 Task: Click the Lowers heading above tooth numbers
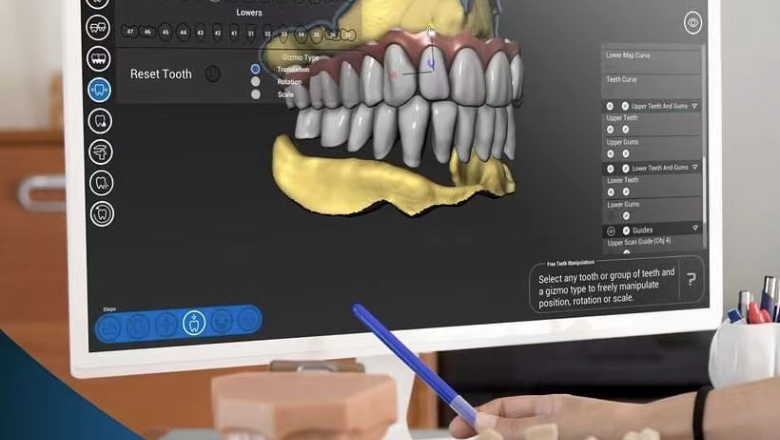249,12
